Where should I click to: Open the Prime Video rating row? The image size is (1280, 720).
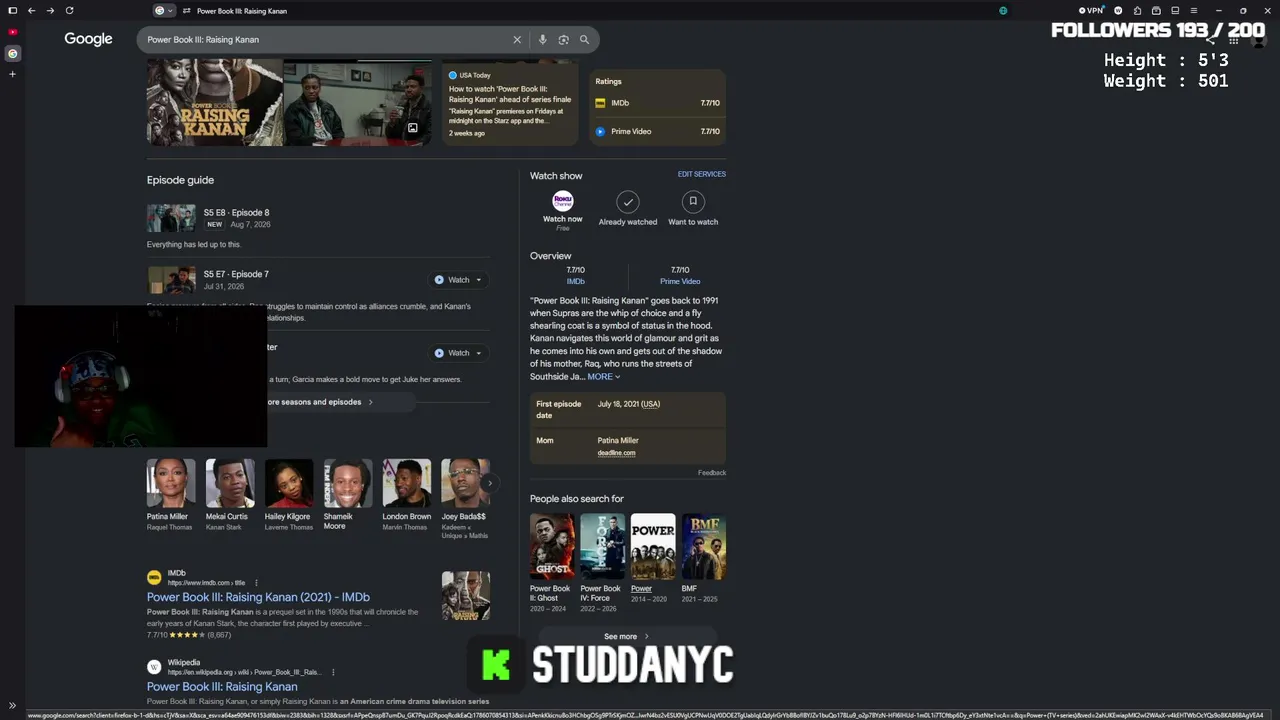(x=657, y=131)
